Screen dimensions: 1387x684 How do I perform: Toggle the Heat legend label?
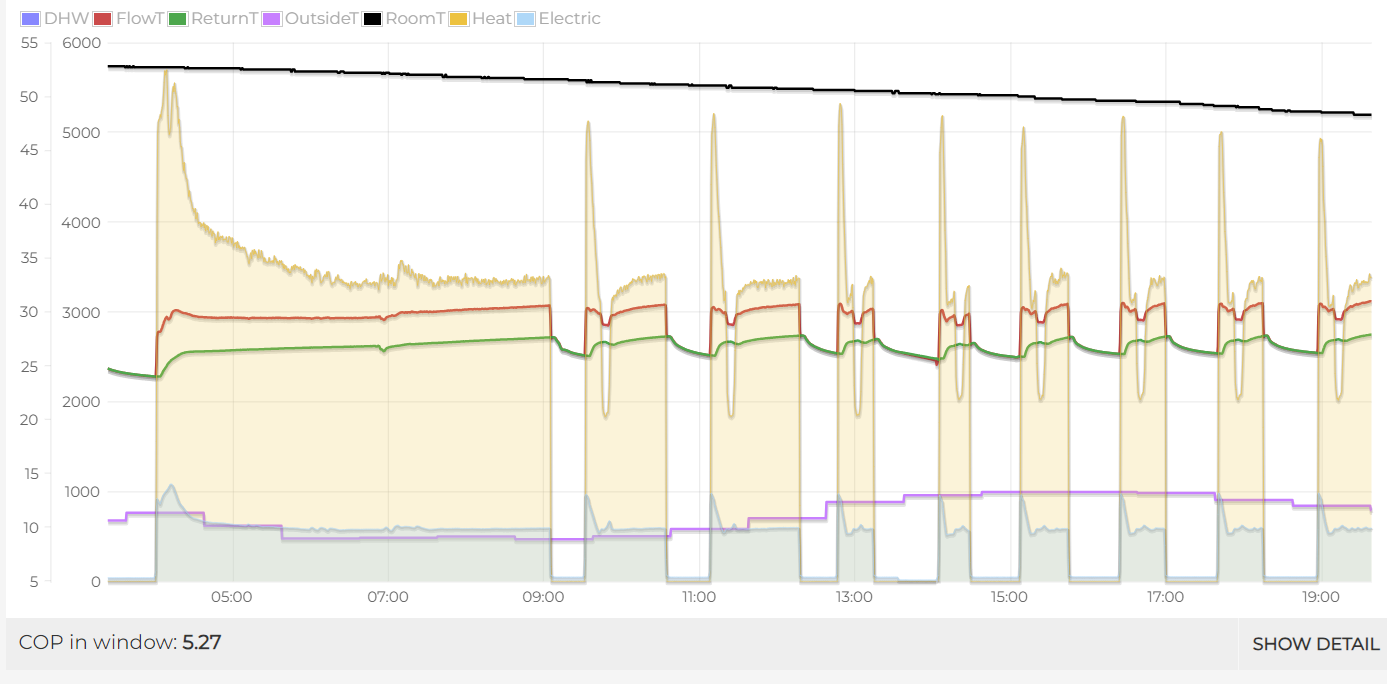pyautogui.click(x=492, y=19)
